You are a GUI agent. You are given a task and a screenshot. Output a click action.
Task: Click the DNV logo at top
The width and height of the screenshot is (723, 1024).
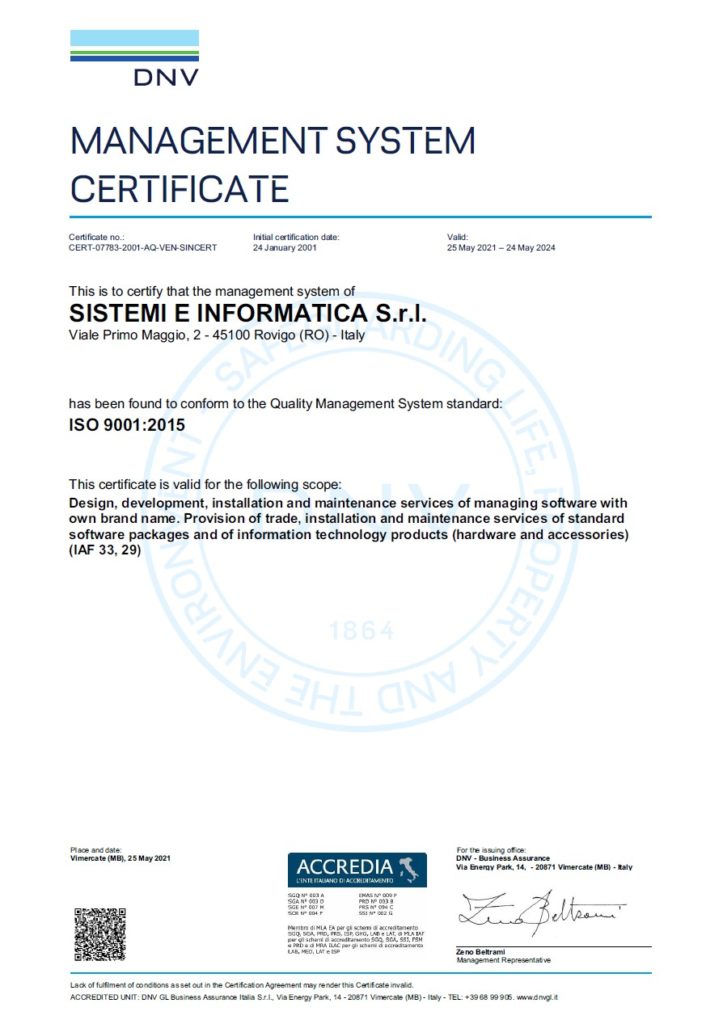pyautogui.click(x=135, y=57)
